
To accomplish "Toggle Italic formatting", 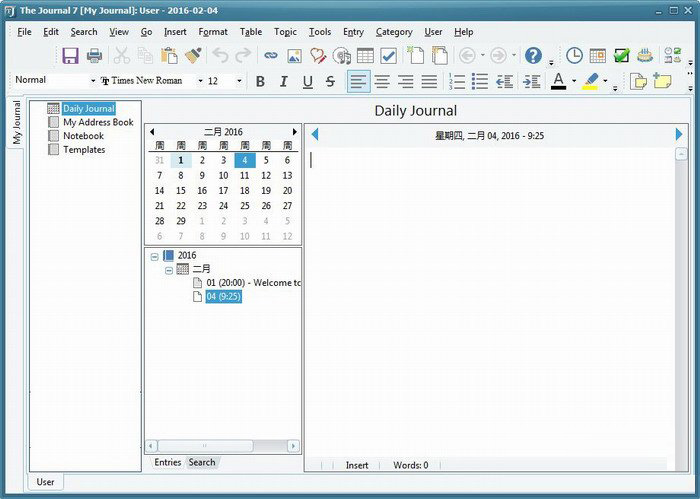I will click(283, 82).
